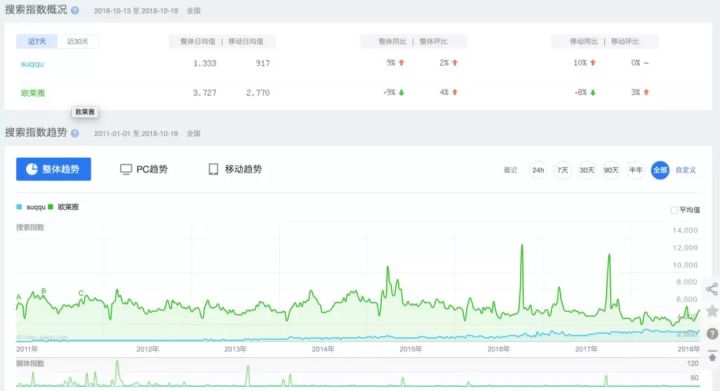This screenshot has width=720, height=391.
Task: Switch overview to 近30天
Action: (78, 41)
